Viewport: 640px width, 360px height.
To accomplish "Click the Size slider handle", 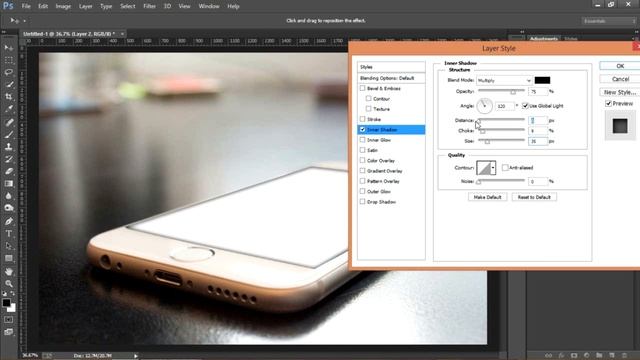I will click(487, 142).
